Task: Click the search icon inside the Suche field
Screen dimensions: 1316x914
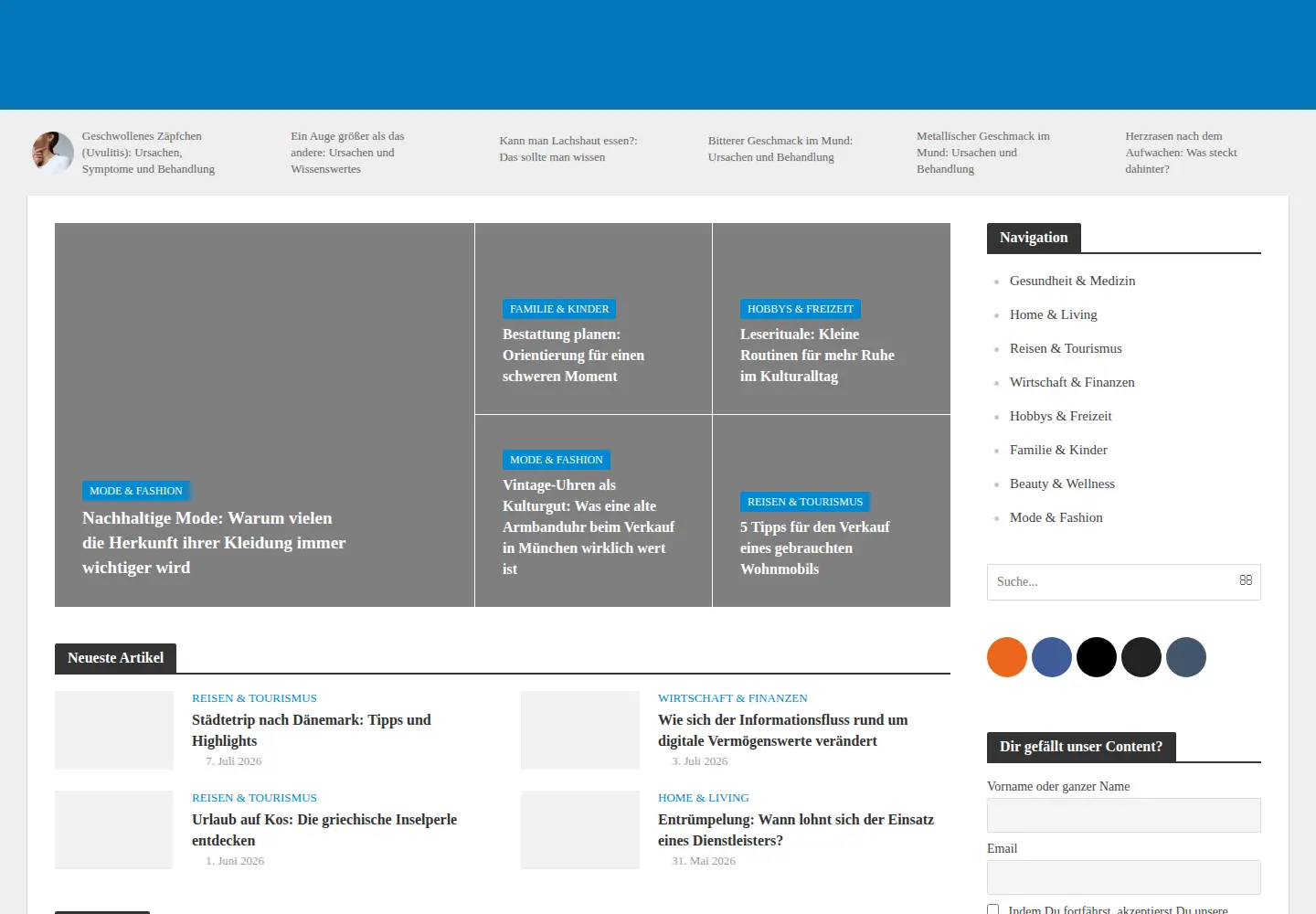Action: coord(1246,580)
